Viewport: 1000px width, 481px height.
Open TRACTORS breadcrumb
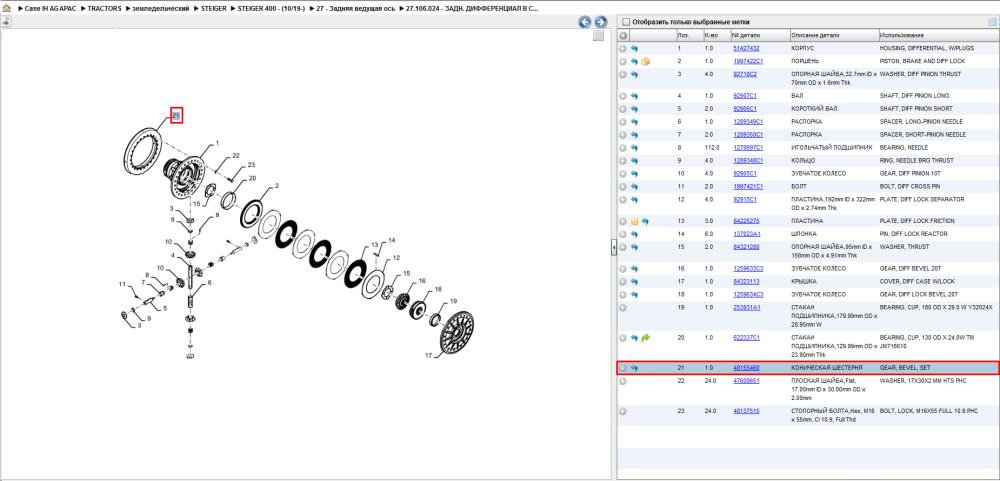[105, 10]
